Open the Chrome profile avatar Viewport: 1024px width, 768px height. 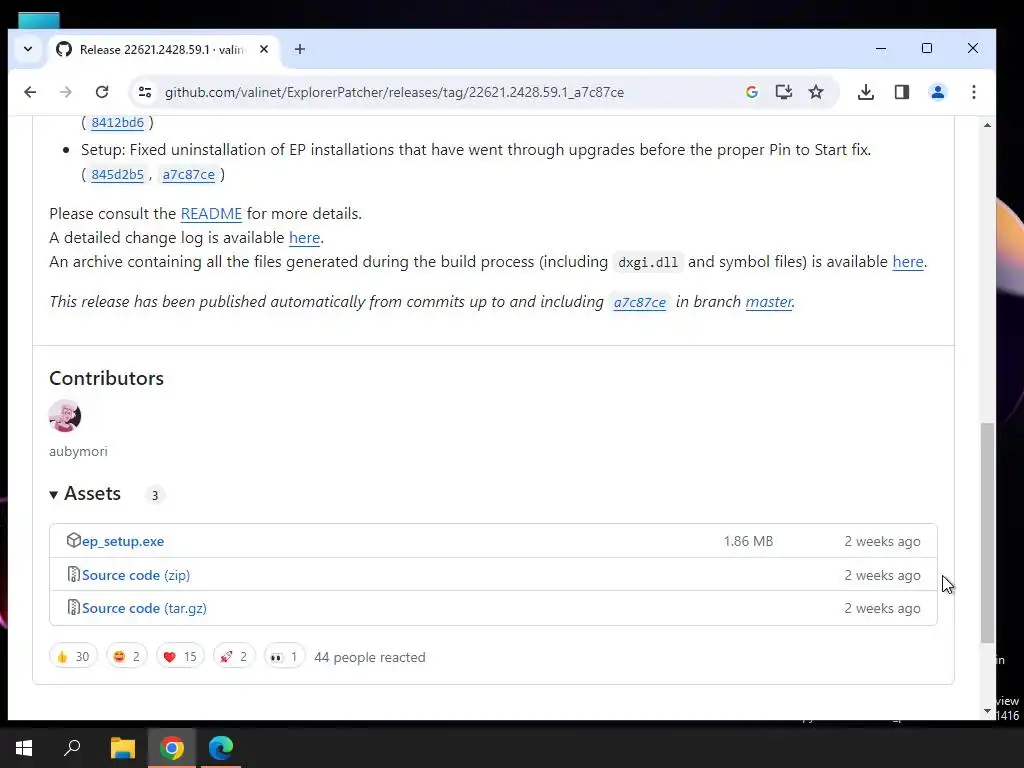click(x=938, y=92)
